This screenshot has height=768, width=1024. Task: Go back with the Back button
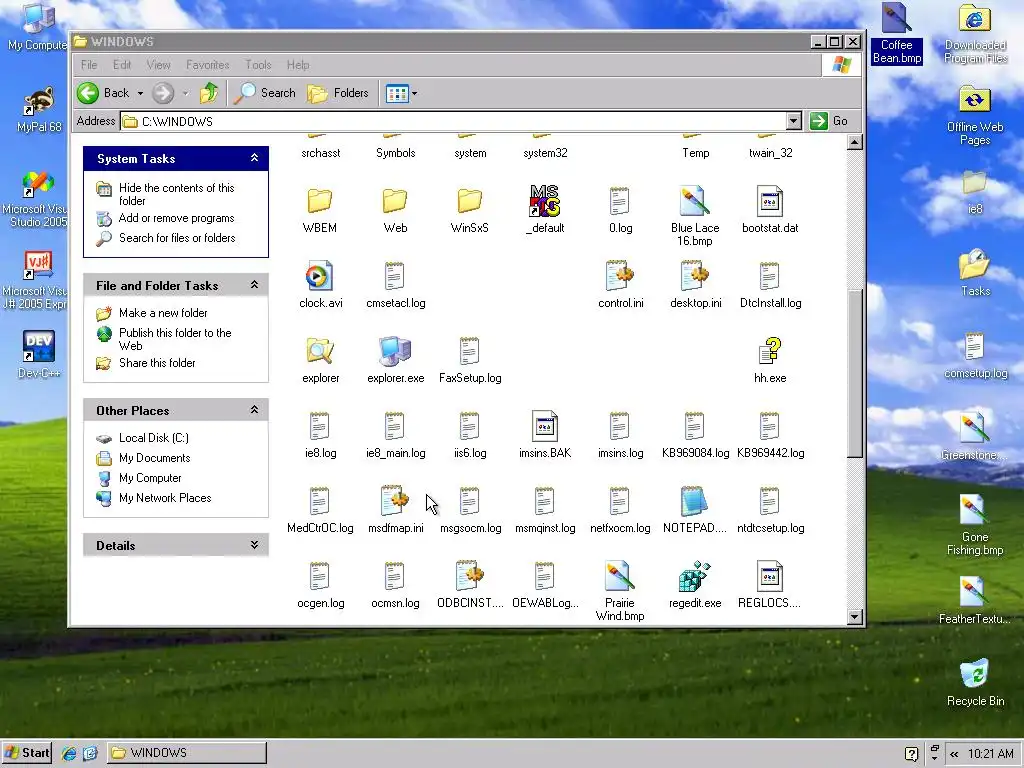(103, 93)
